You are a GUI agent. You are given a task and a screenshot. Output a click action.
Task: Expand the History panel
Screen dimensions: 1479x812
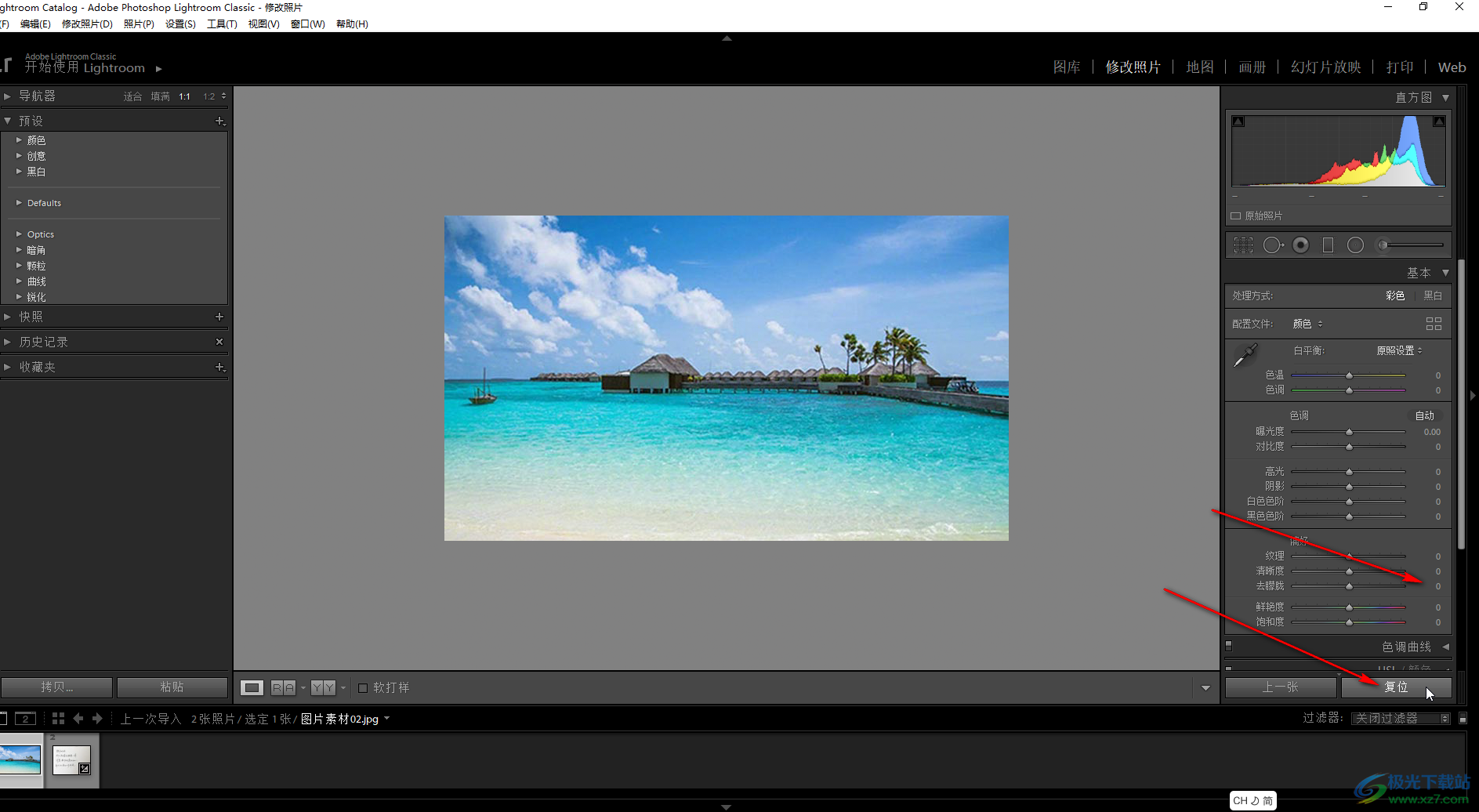pyautogui.click(x=7, y=342)
